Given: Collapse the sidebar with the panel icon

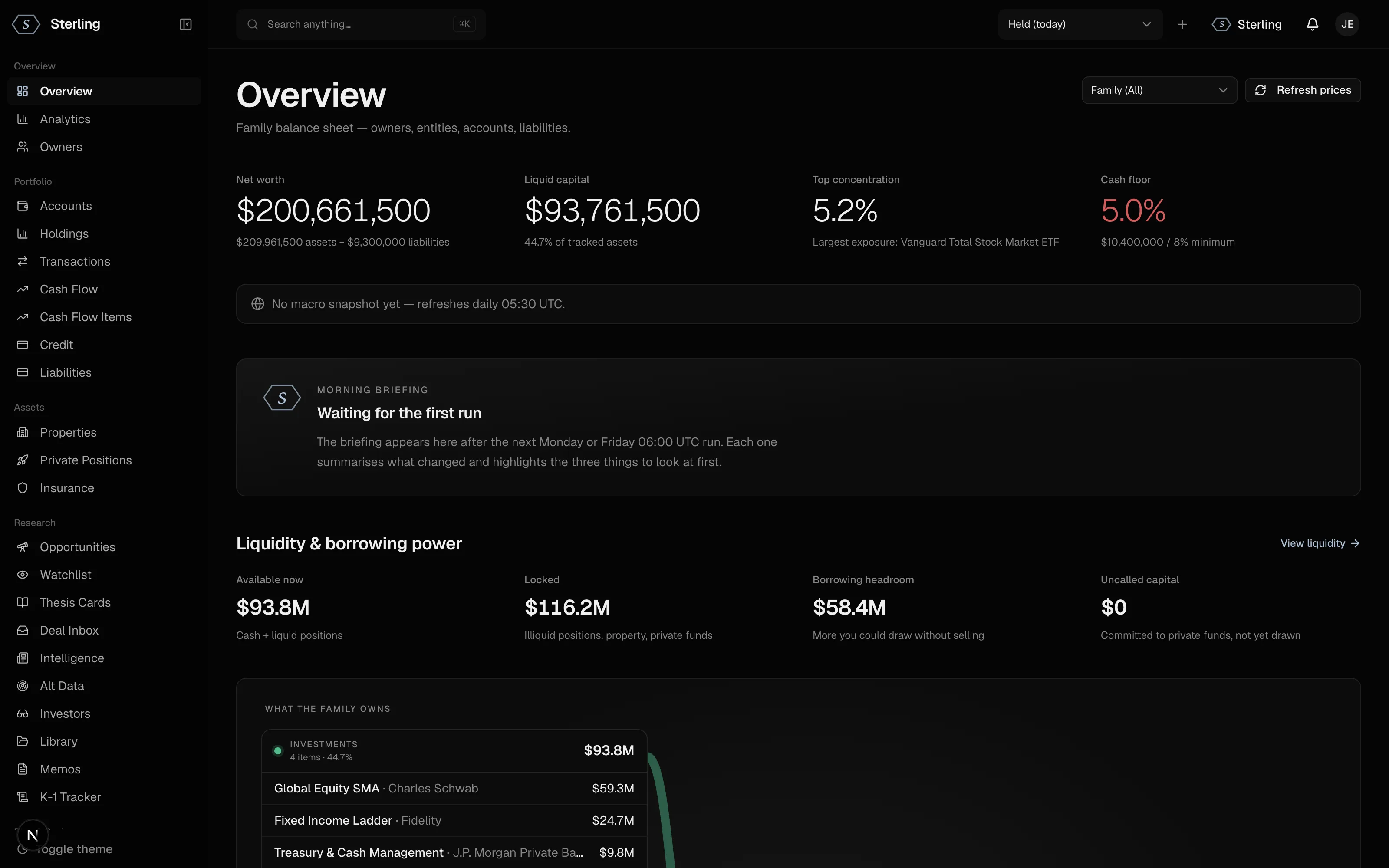Looking at the screenshot, I should click(x=185, y=24).
